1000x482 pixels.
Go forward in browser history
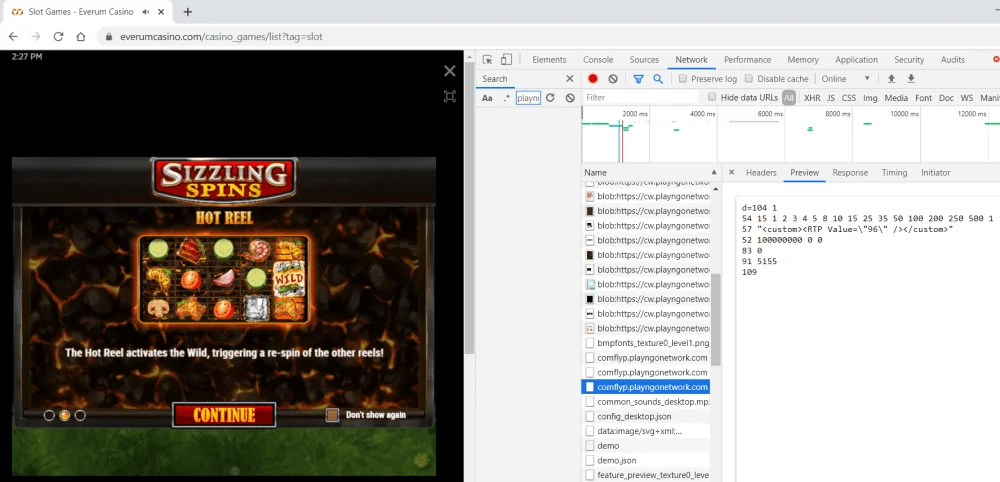click(36, 36)
